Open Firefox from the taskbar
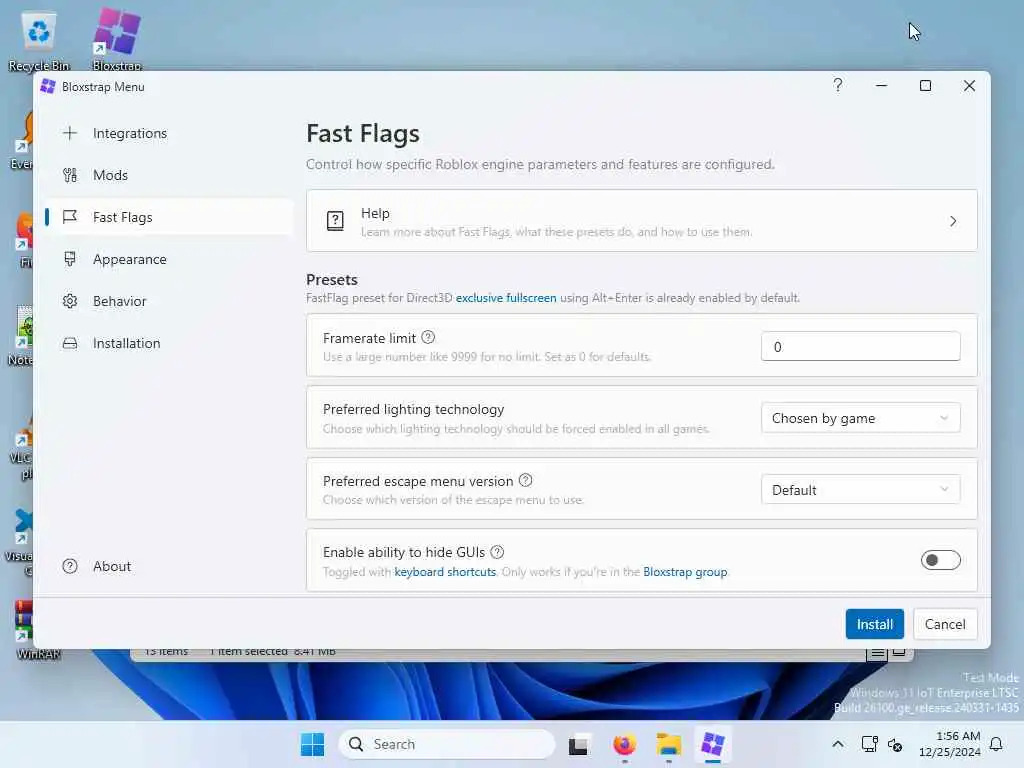 pyautogui.click(x=624, y=744)
